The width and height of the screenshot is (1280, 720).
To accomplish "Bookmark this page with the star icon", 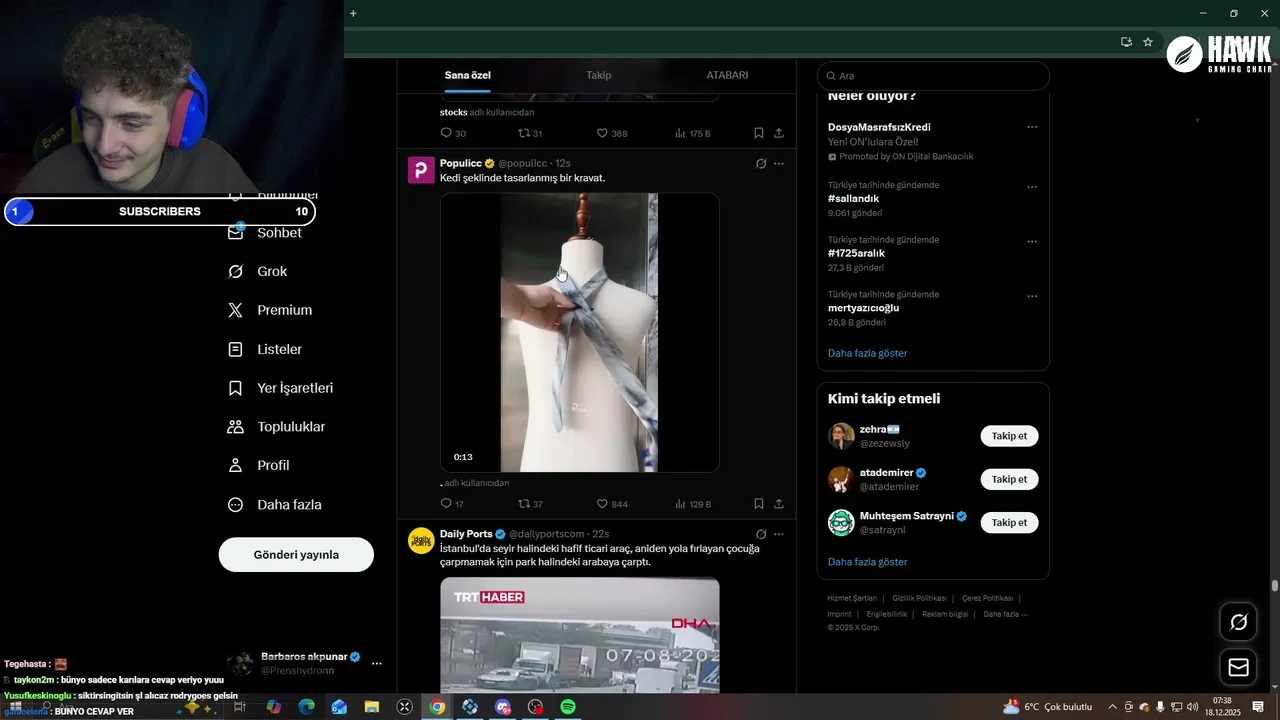I will pyautogui.click(x=1148, y=42).
